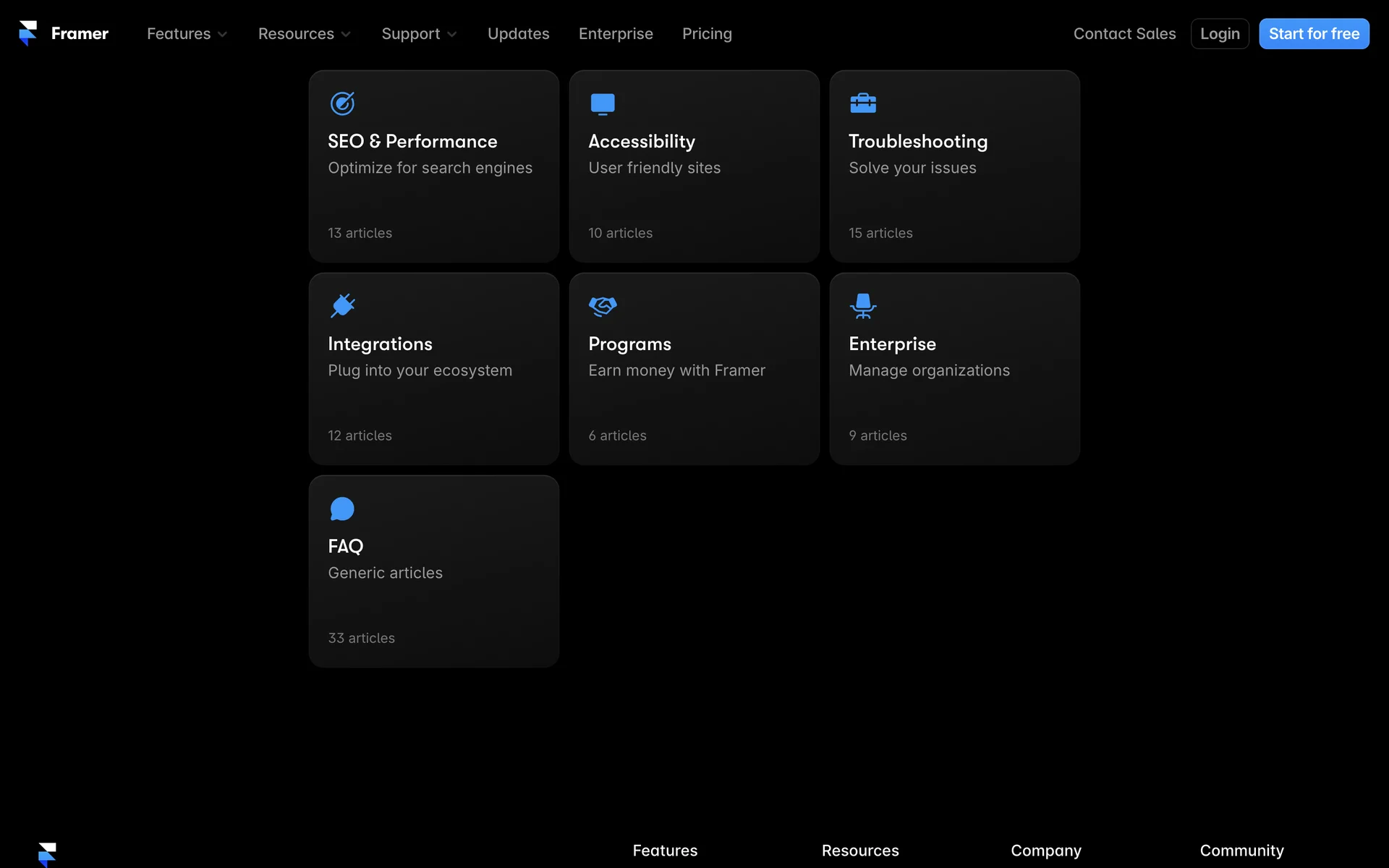The height and width of the screenshot is (868, 1389).
Task: Open the Pricing nav item
Action: pyautogui.click(x=707, y=34)
